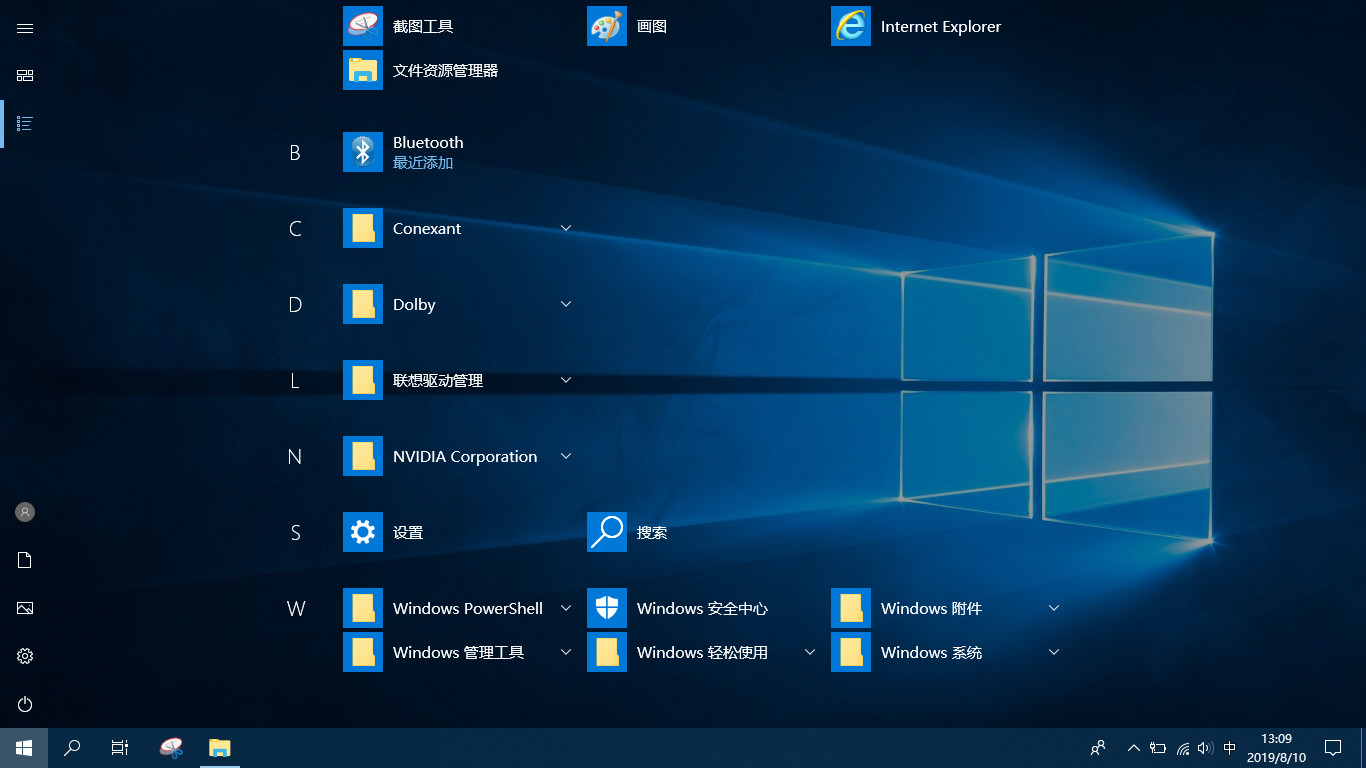Screen dimensions: 1366x768
Task: Open 文件资源管理器 in the app list
Action: tap(459, 71)
